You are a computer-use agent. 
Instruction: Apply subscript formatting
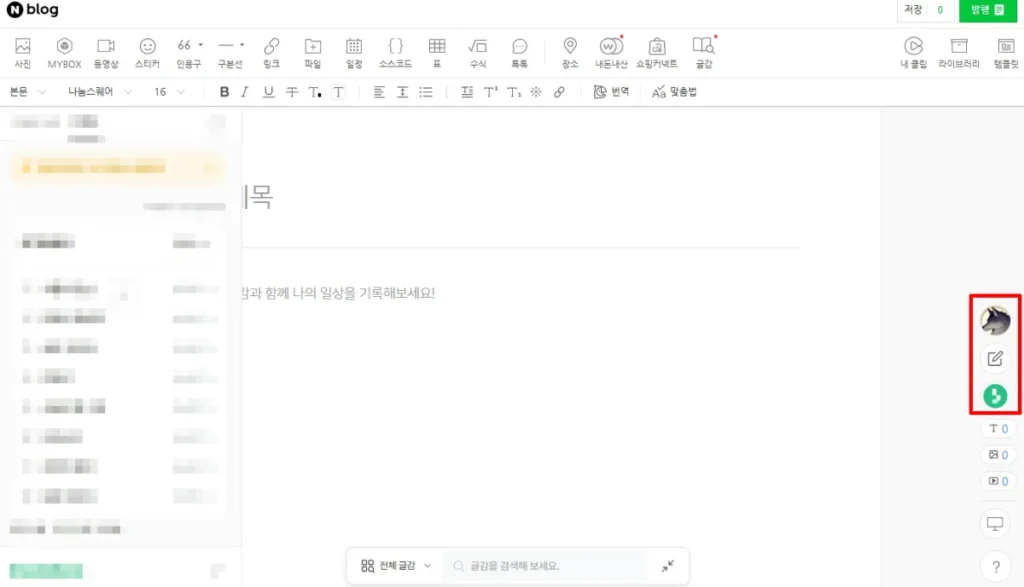(514, 92)
